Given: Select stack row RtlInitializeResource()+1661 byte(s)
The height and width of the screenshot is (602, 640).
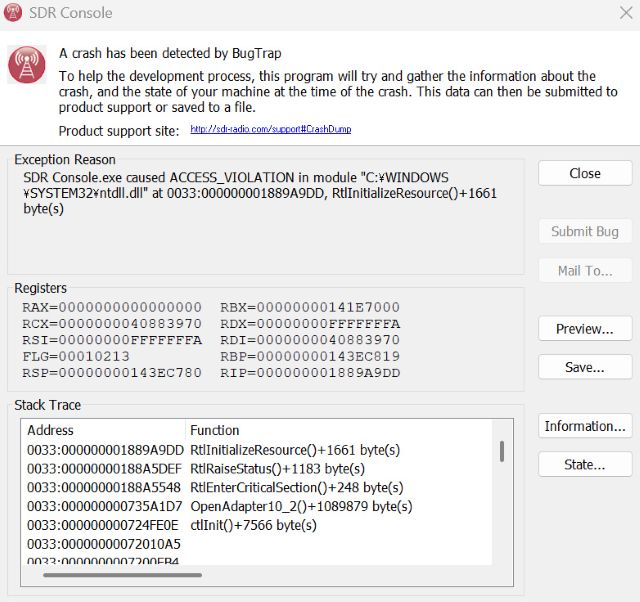Looking at the screenshot, I should [295, 450].
